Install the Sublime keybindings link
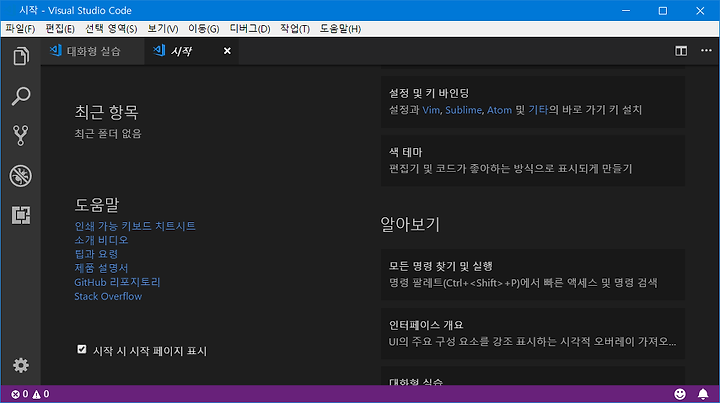 coord(463,110)
